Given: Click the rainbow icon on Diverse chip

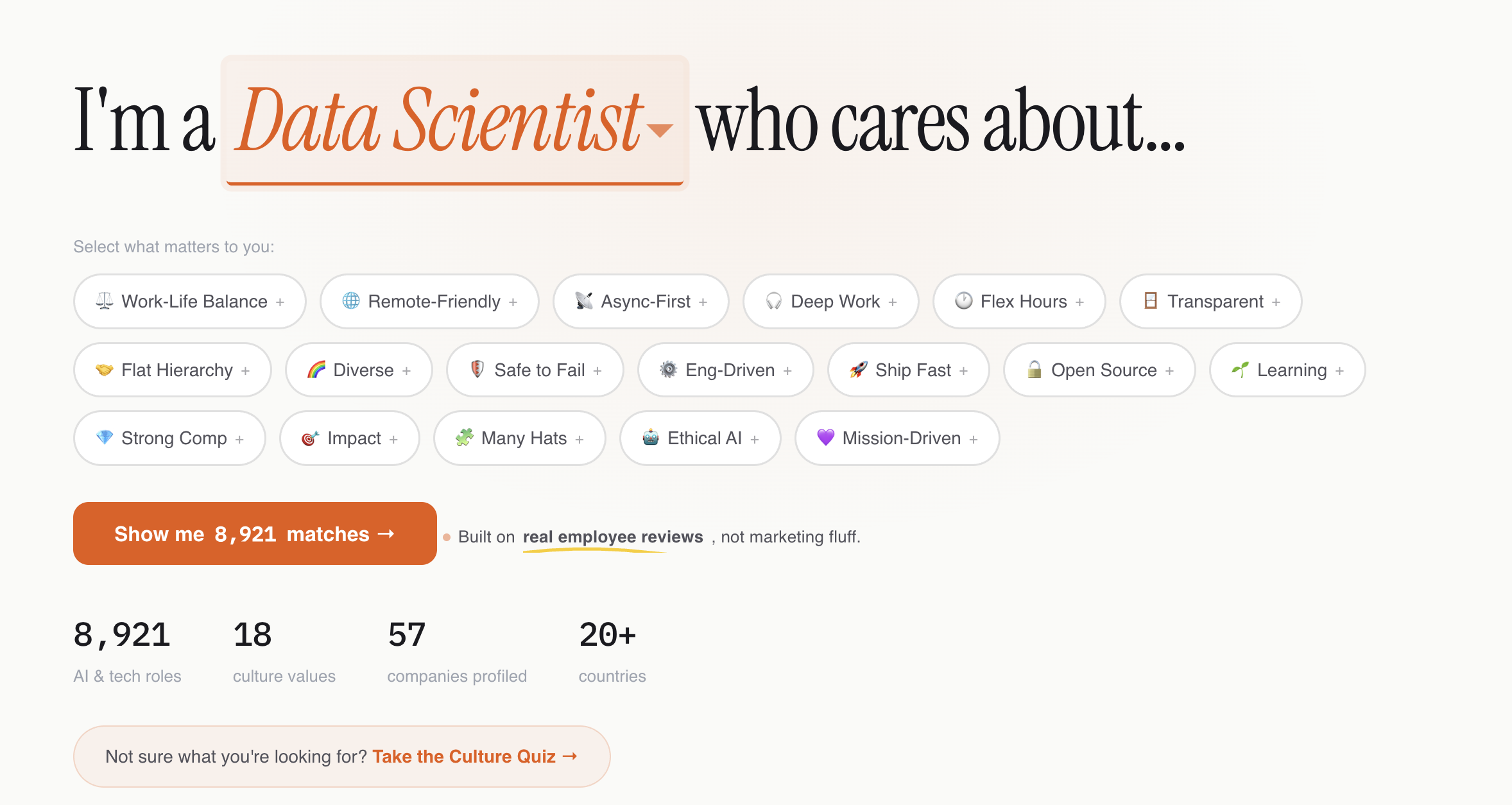Looking at the screenshot, I should [315, 370].
